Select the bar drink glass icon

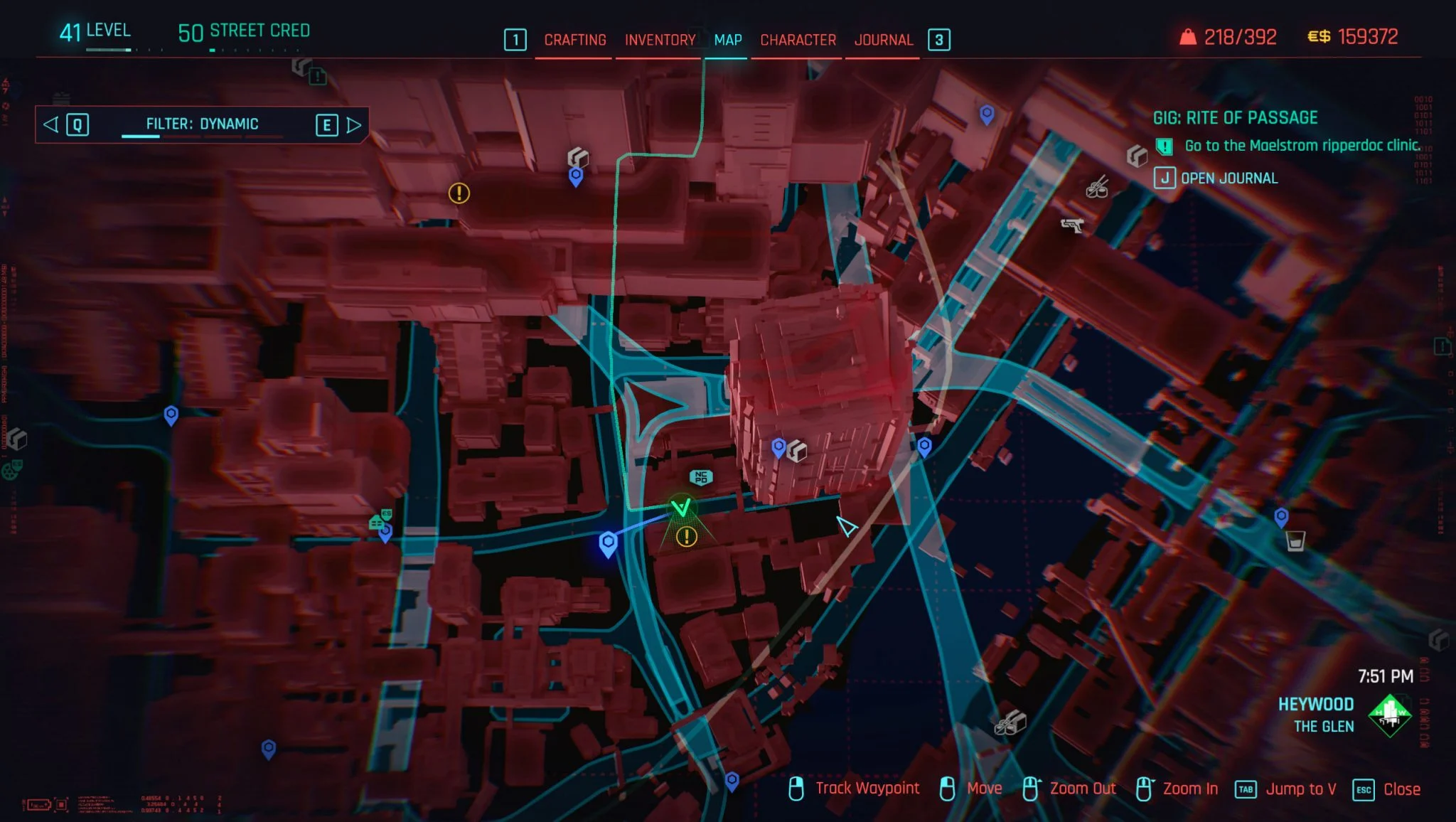[1295, 542]
